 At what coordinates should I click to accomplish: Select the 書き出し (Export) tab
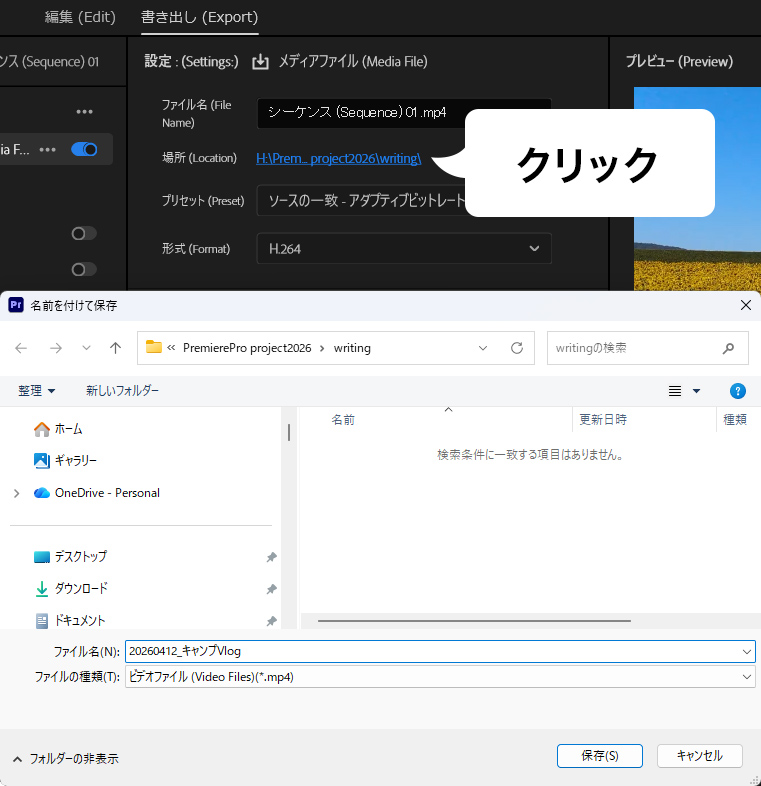click(x=200, y=17)
